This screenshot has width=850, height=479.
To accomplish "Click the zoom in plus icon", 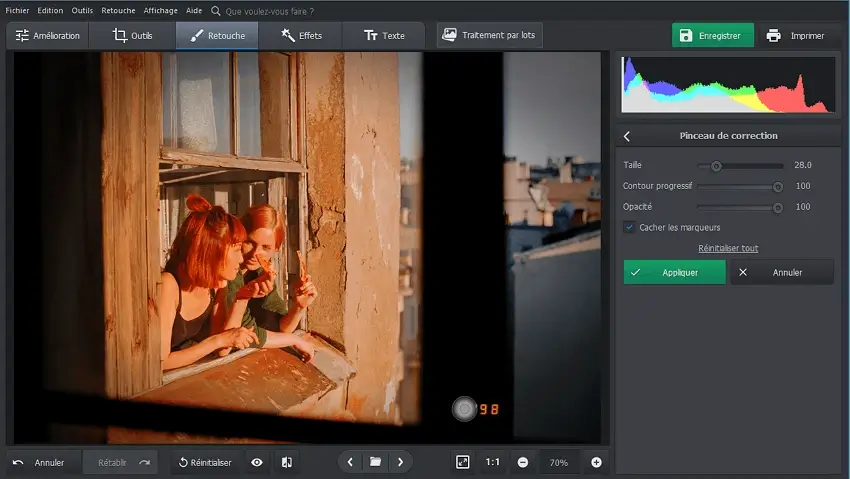I will 596,462.
